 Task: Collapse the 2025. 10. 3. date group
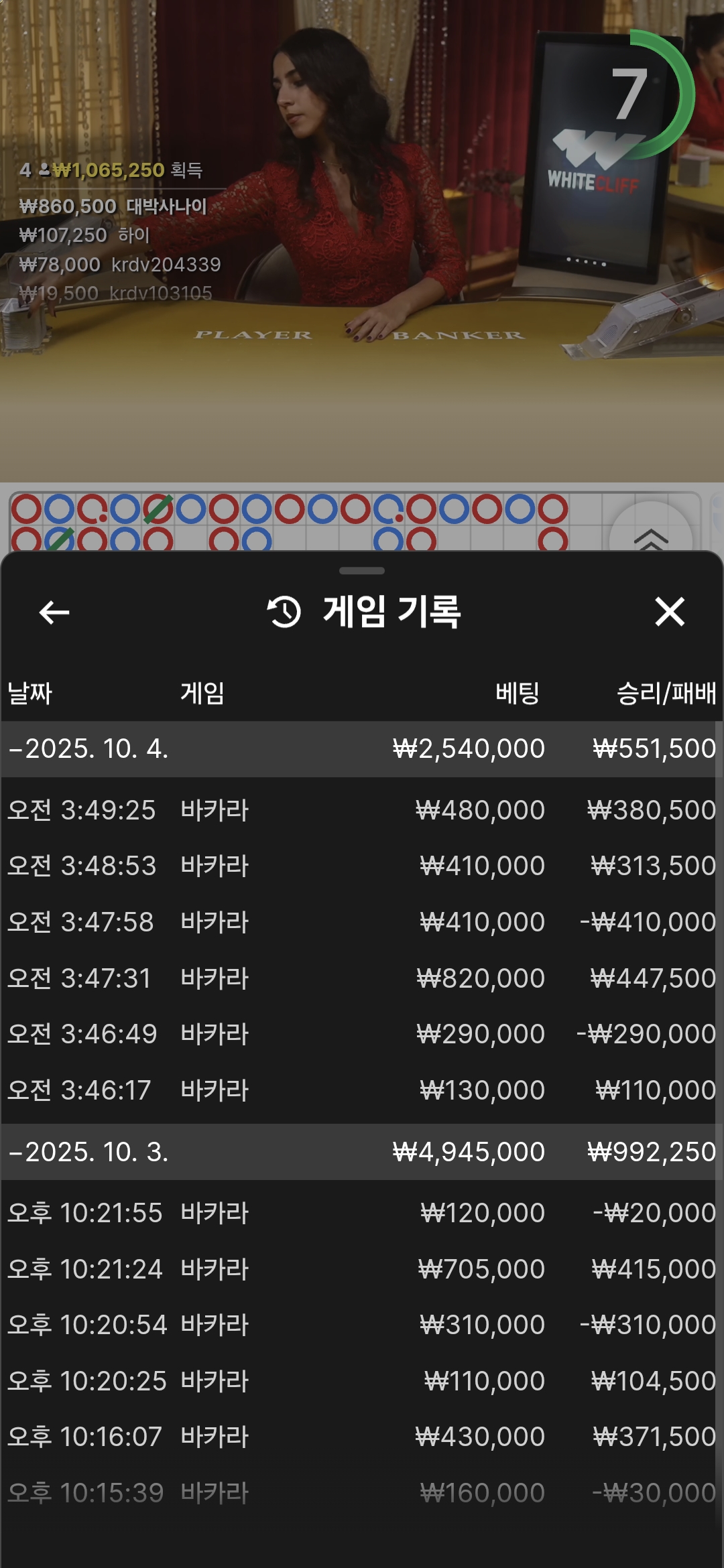88,1152
